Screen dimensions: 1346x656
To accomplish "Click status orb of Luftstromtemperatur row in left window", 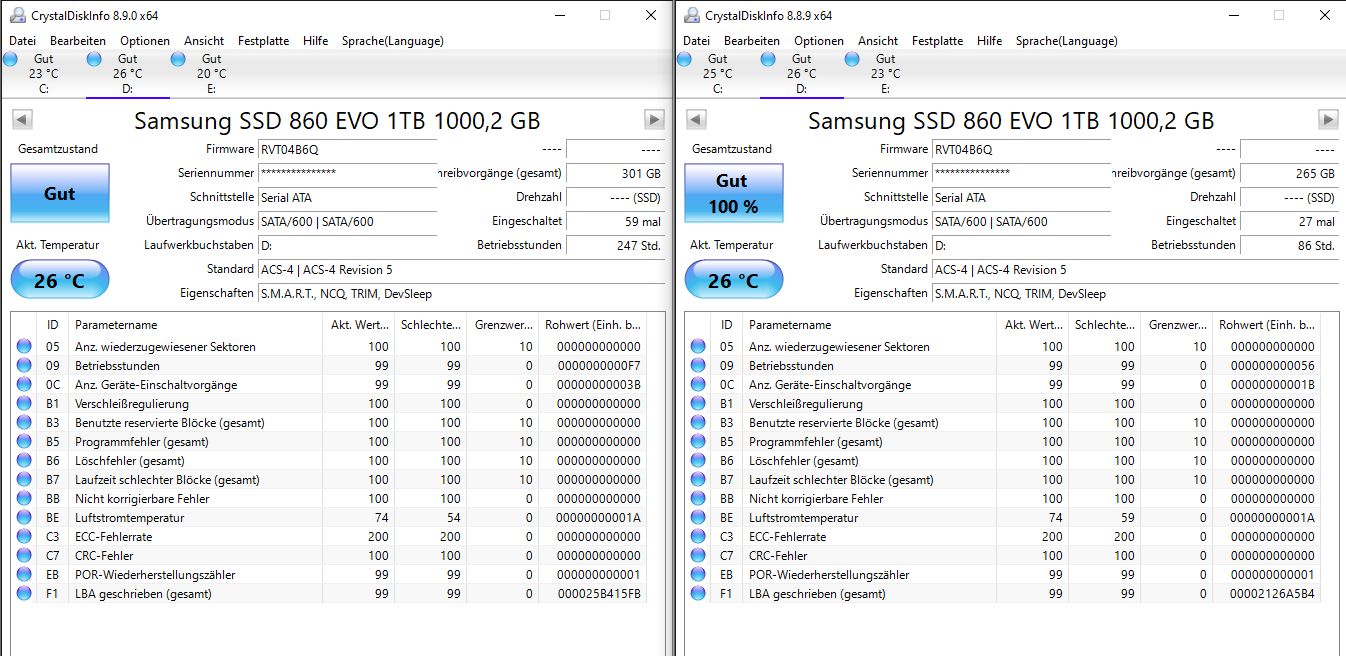I will [24, 518].
